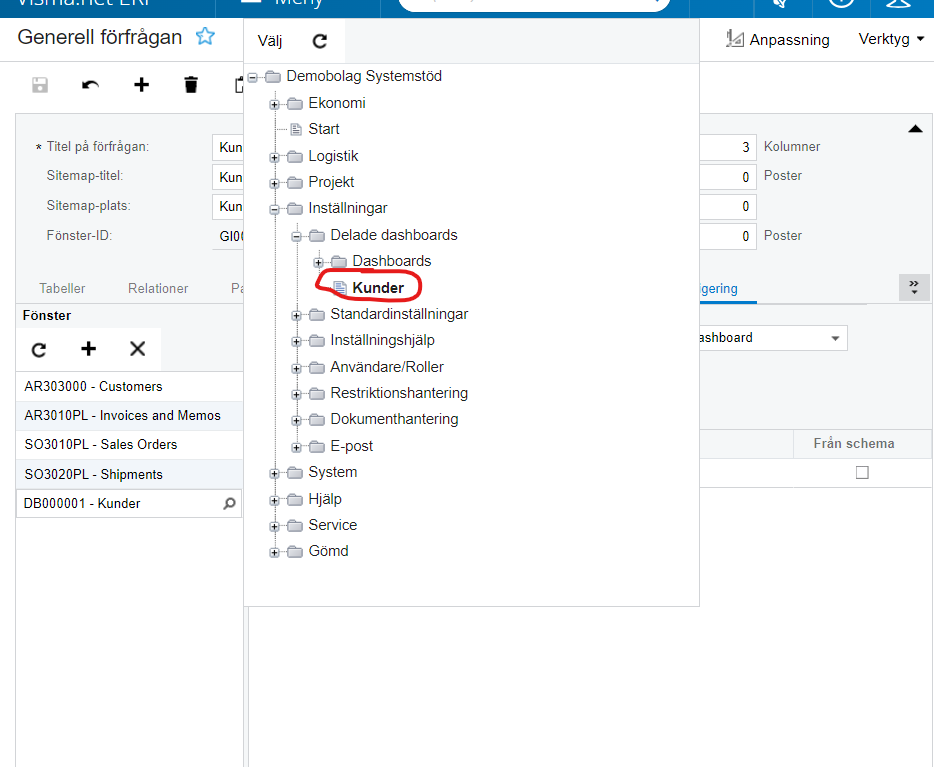Collapse the Inställningar folder
This screenshot has width=934, height=767.
tap(274, 210)
